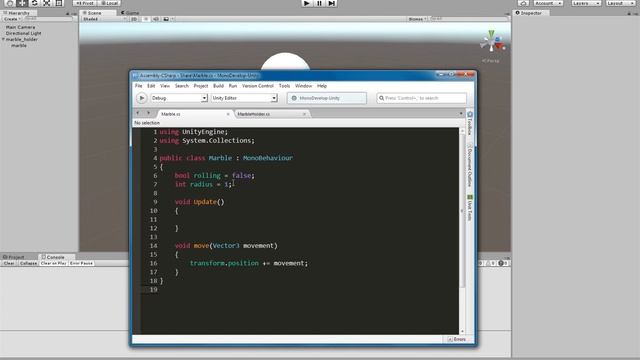This screenshot has width=640, height=360.
Task: Select the Move tool in Unity toolbar
Action: 22,3
